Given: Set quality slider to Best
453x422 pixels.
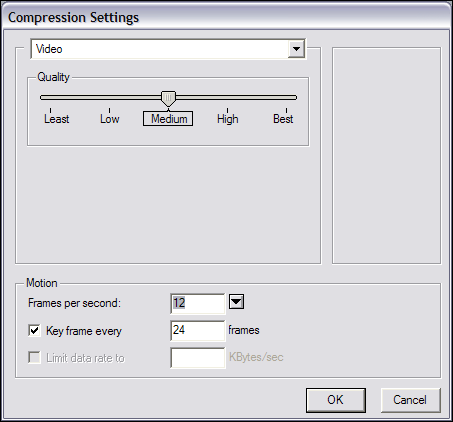Looking at the screenshot, I should tap(283, 119).
